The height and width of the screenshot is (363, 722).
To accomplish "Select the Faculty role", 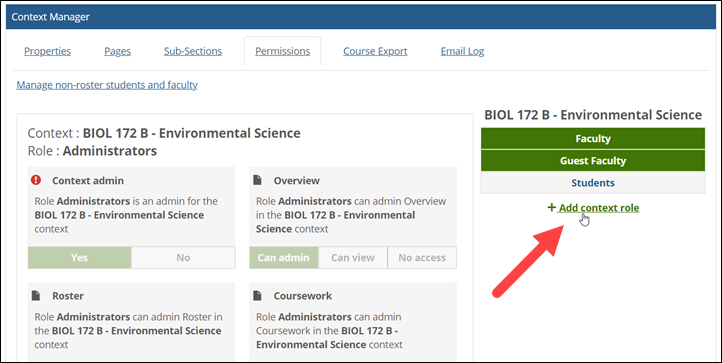I will pyautogui.click(x=593, y=139).
